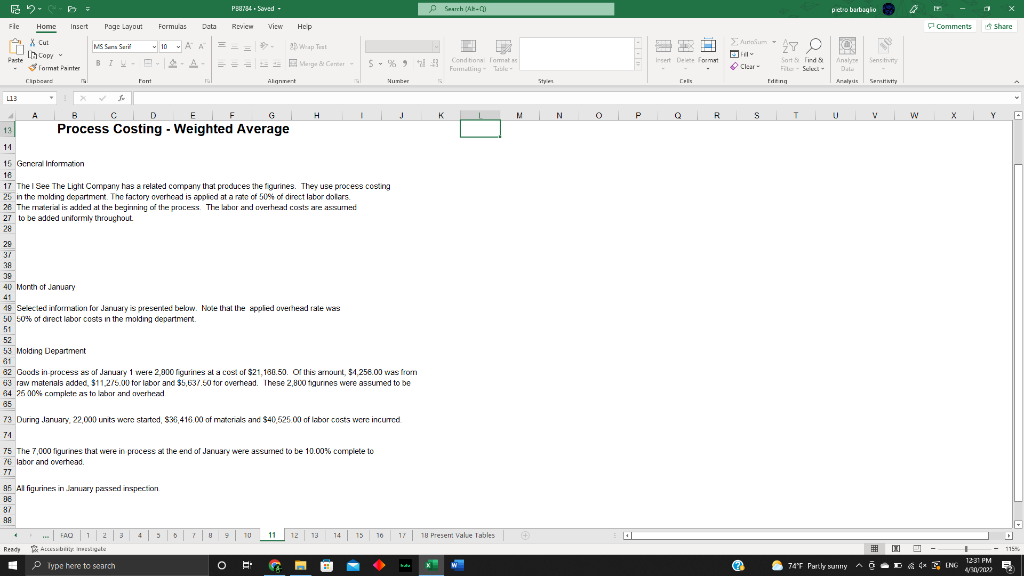This screenshot has width=1024, height=576.
Task: Click the Share button
Action: tap(999, 27)
